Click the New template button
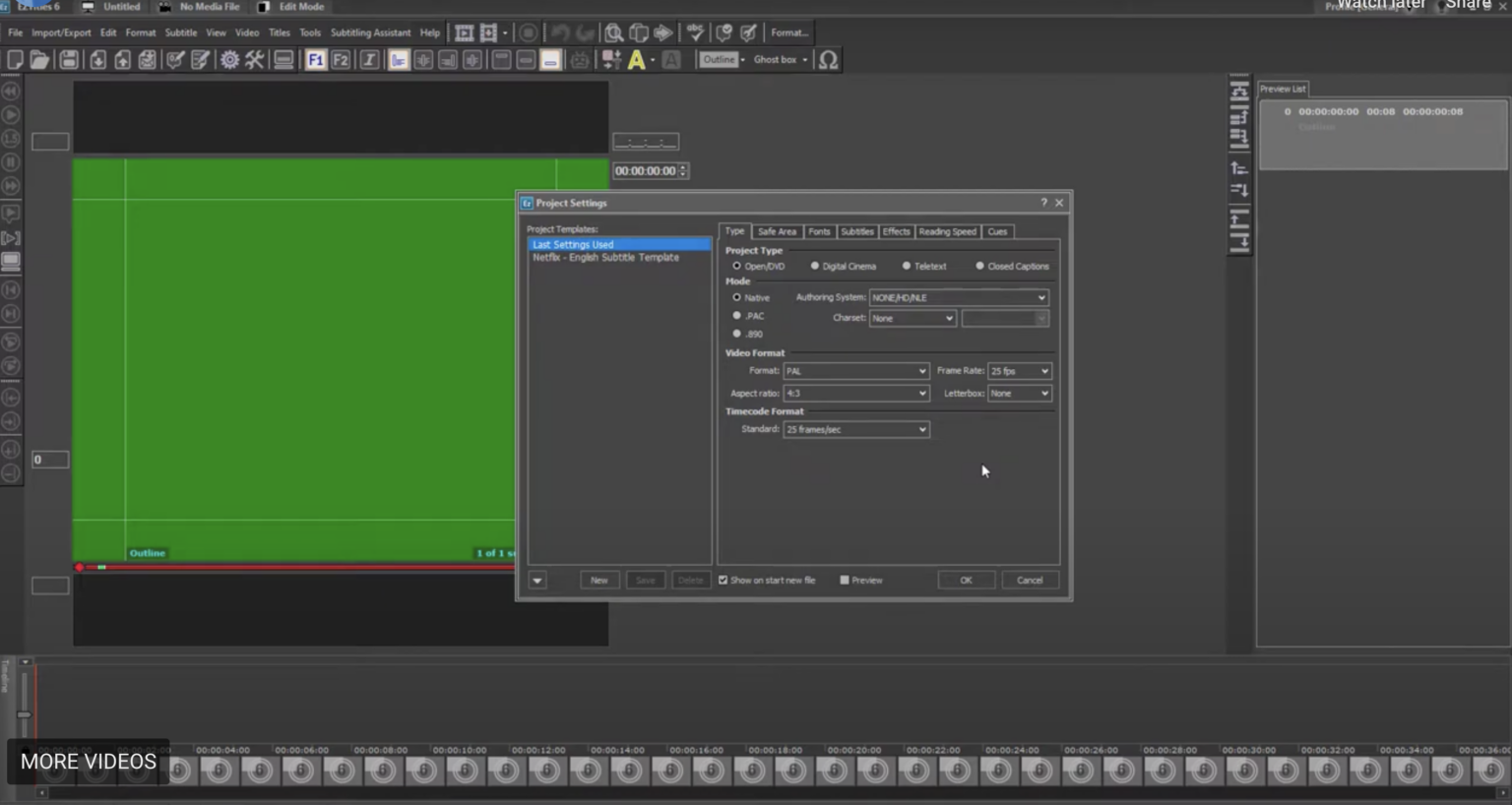The width and height of the screenshot is (1512, 805). (x=598, y=580)
